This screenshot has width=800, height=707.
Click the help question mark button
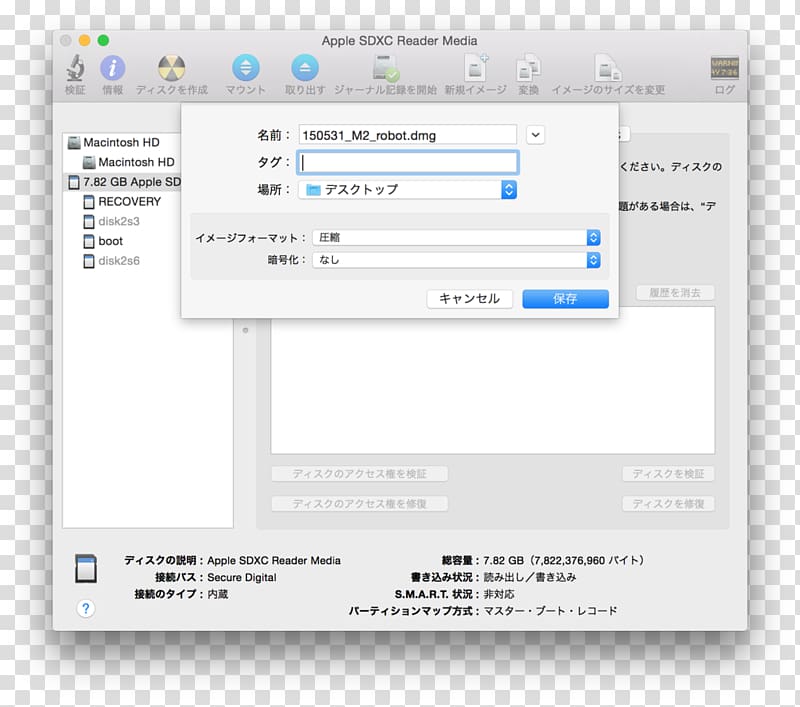86,609
